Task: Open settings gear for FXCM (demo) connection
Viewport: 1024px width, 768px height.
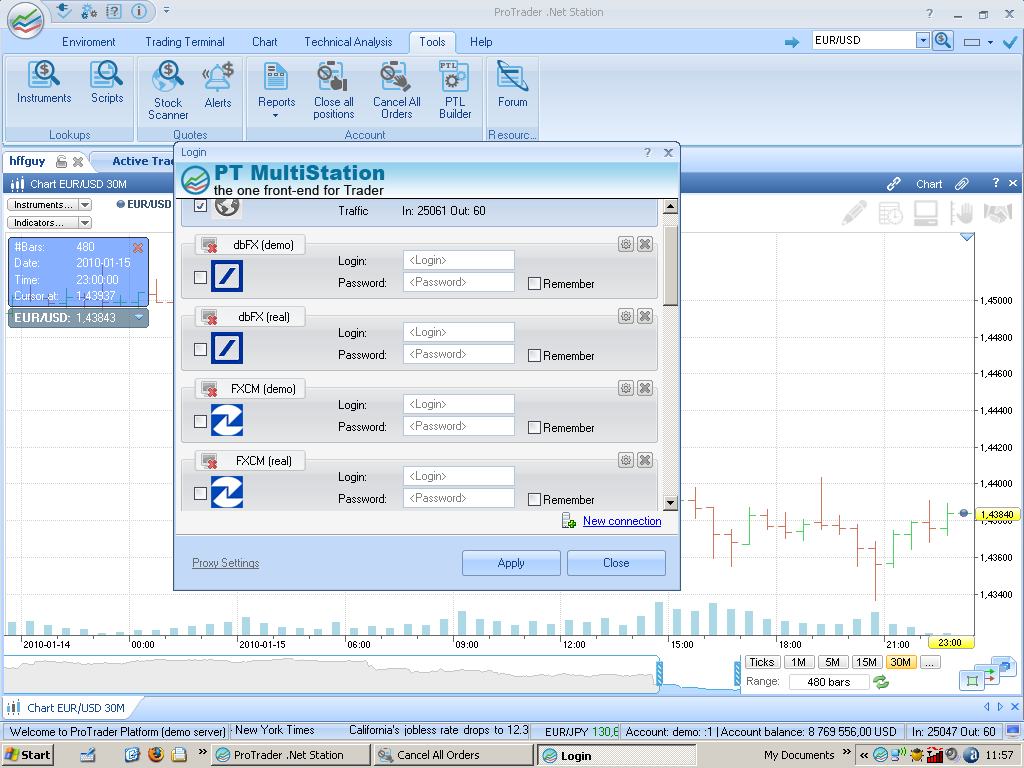Action: click(626, 388)
